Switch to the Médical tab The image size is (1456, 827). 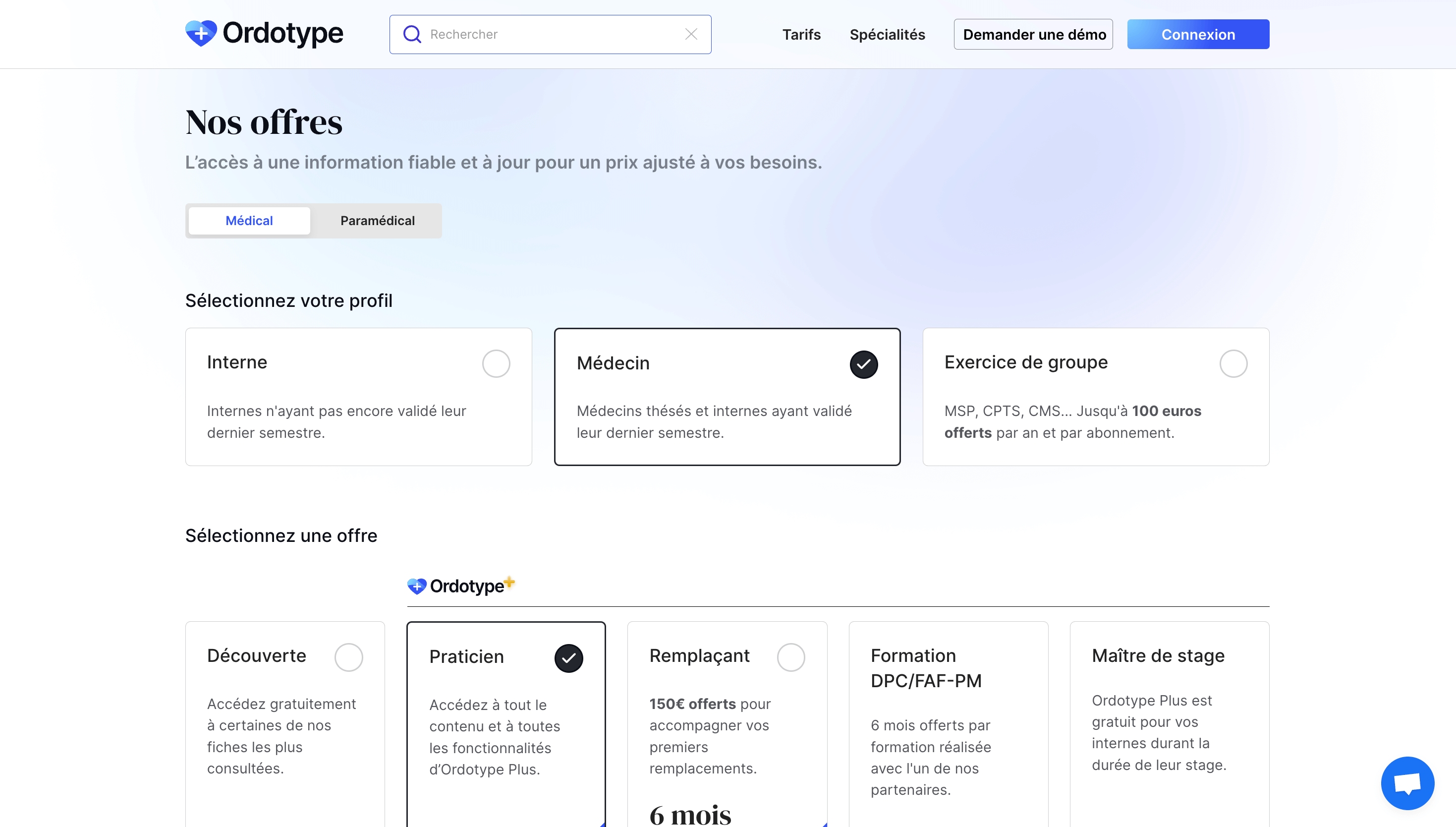click(249, 220)
